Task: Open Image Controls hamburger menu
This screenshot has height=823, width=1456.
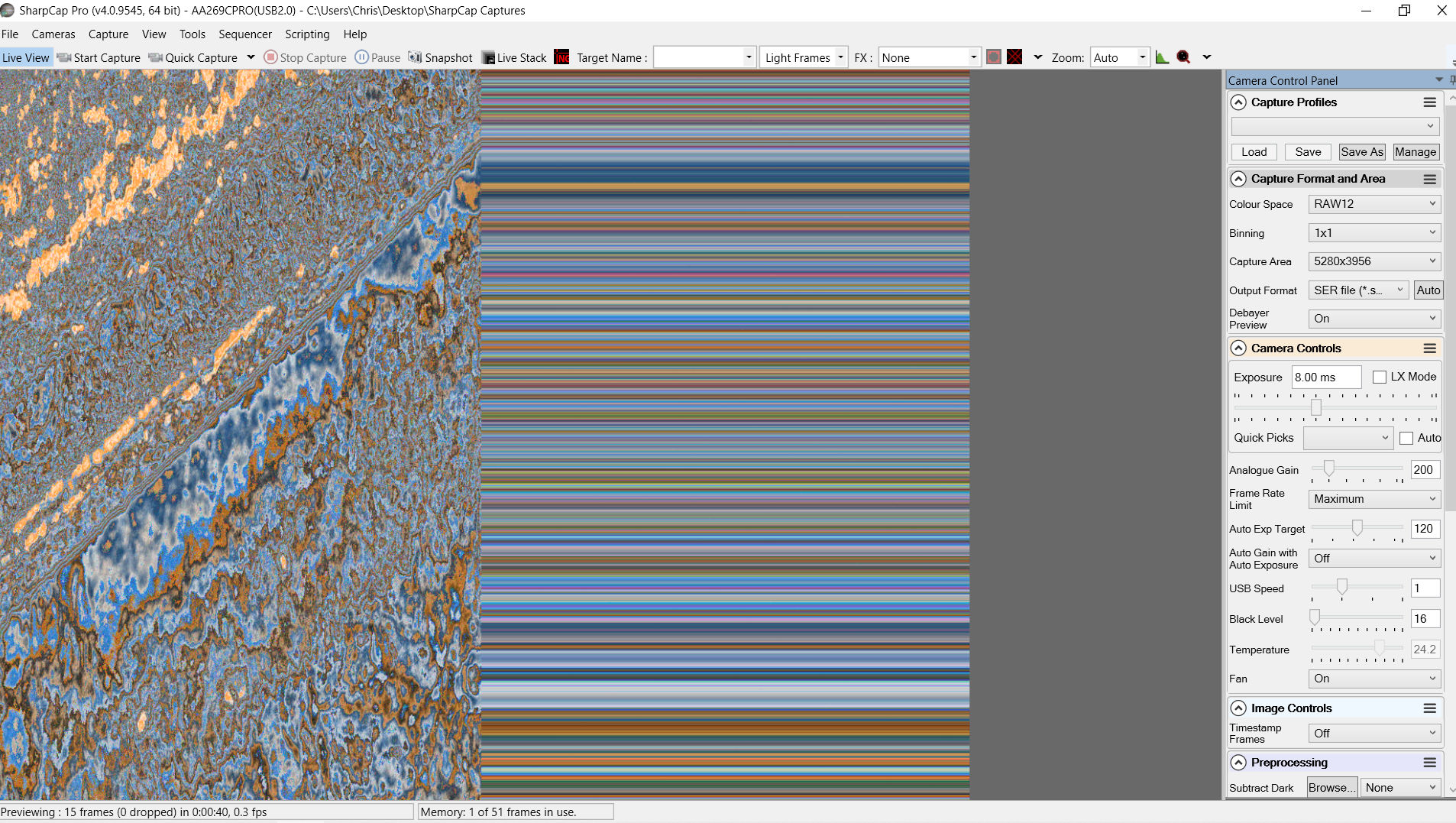Action: pos(1430,708)
